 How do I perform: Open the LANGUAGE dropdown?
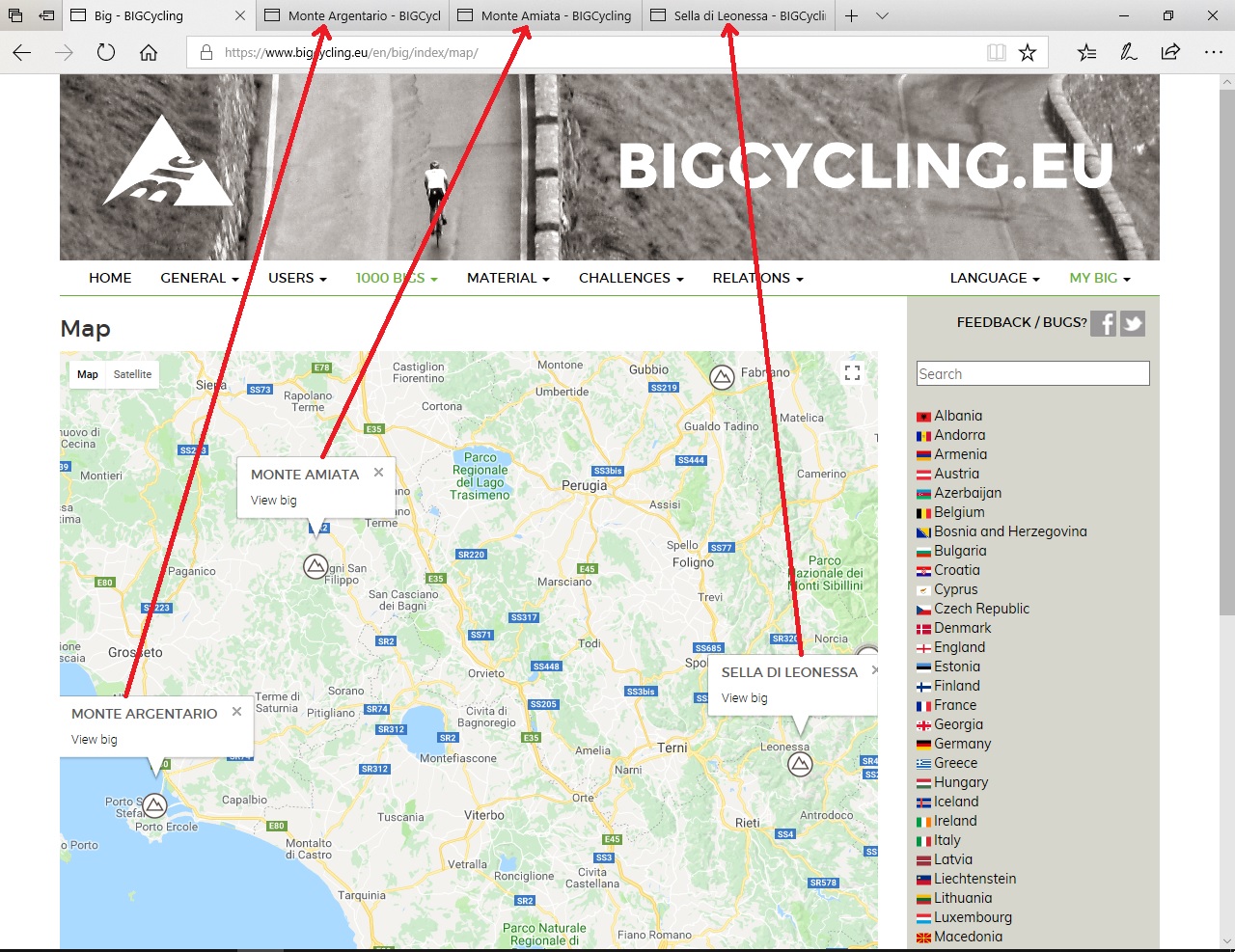click(994, 278)
